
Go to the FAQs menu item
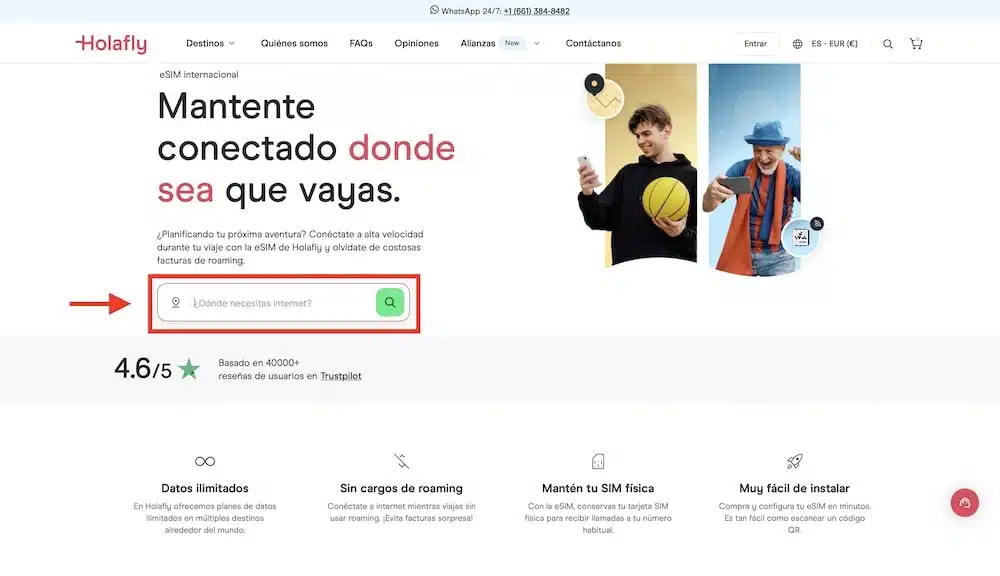(x=359, y=43)
